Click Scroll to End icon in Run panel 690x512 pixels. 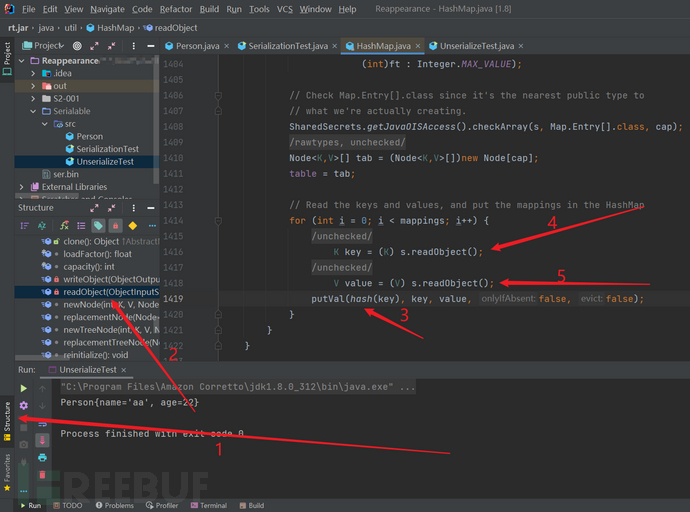click(43, 441)
